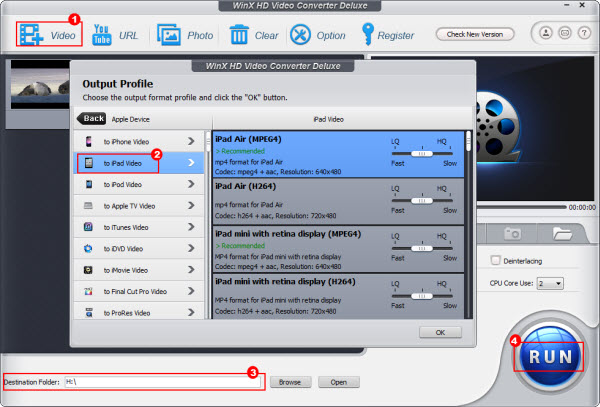The image size is (600, 407).
Task: Expand the to Apple TV Video category
Action: click(140, 205)
